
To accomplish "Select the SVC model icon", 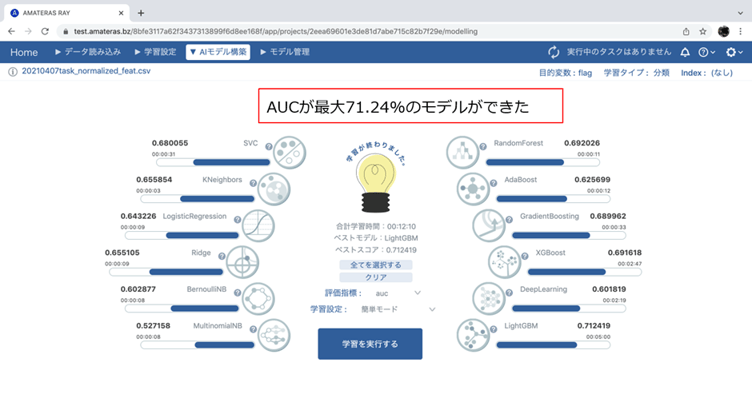I will coord(290,153).
